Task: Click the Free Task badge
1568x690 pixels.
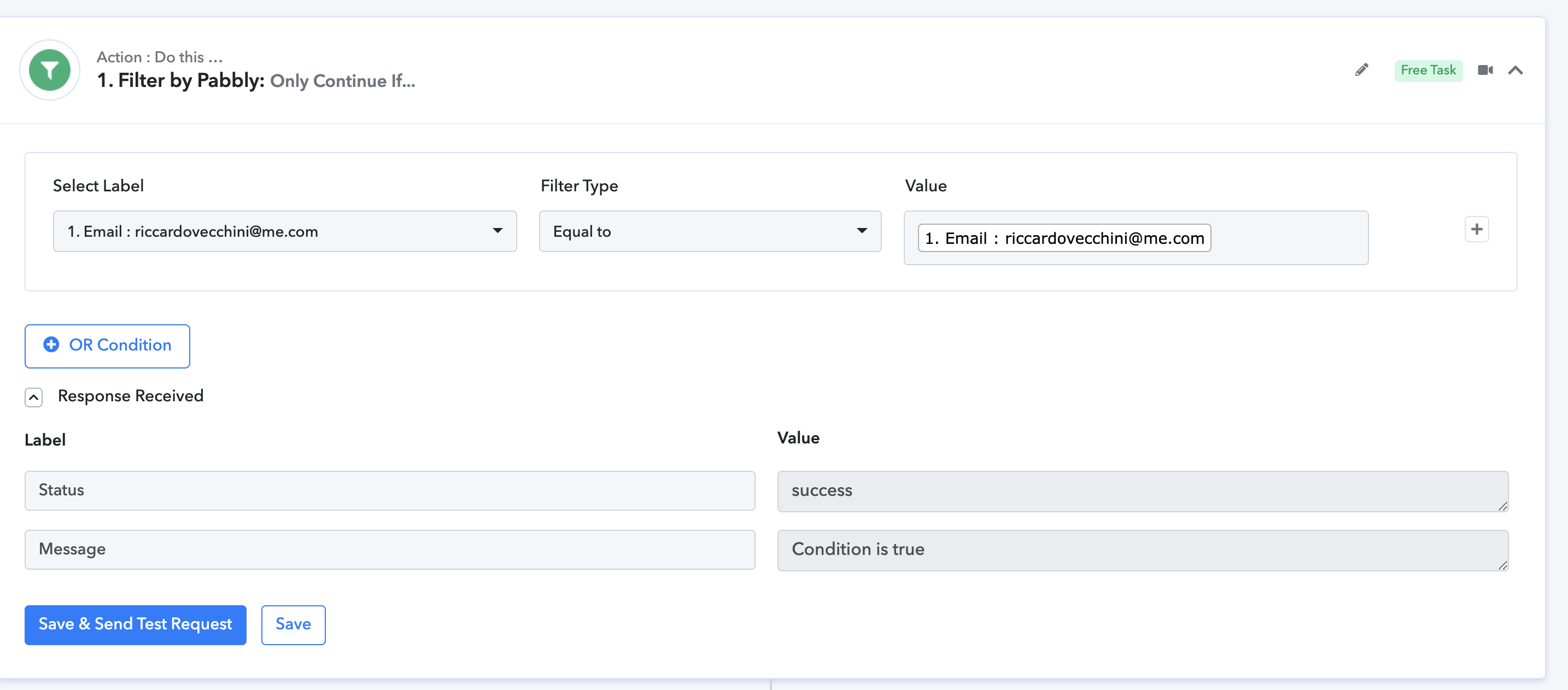Action: pyautogui.click(x=1428, y=70)
